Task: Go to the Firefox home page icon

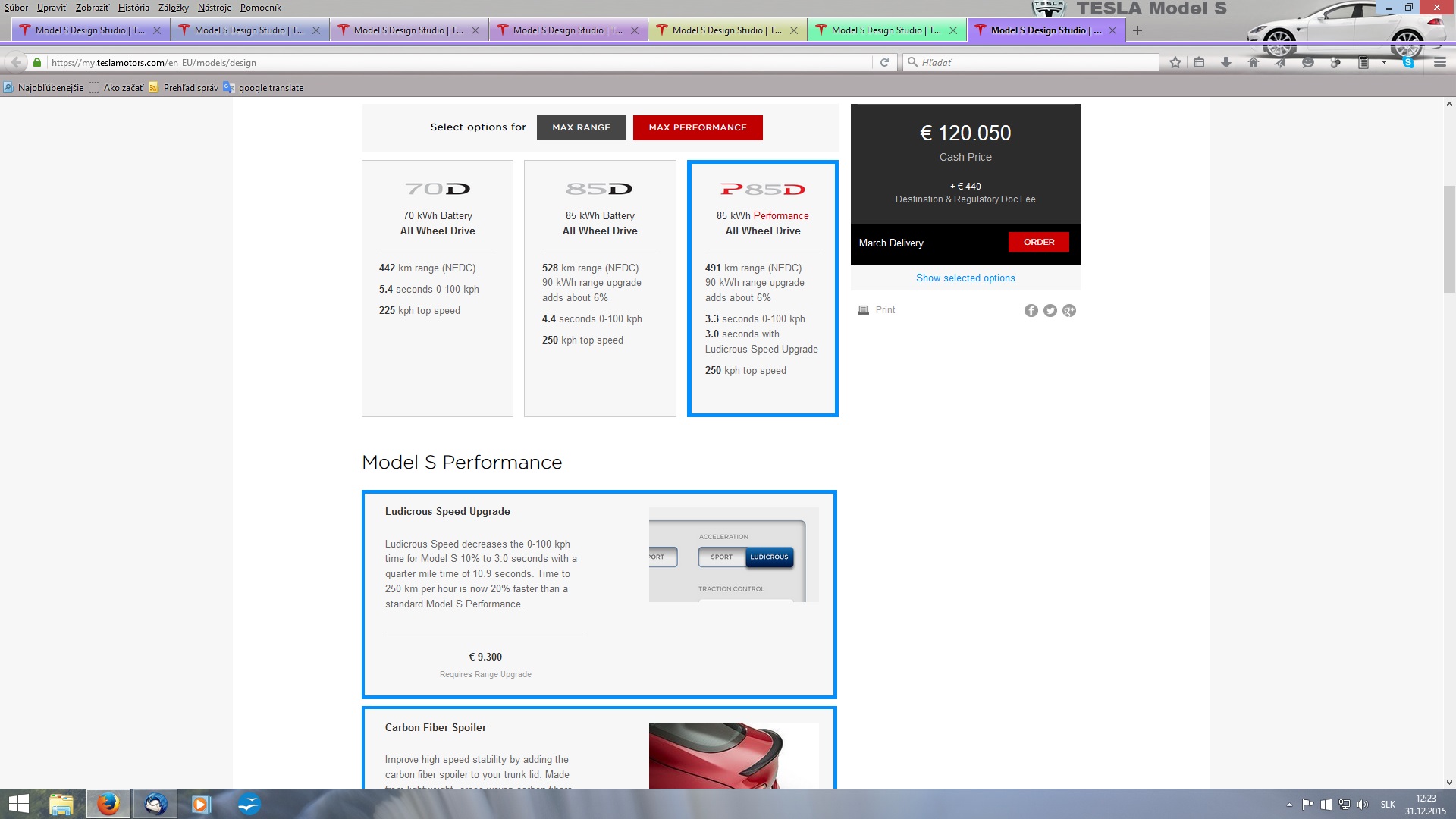Action: (x=1254, y=62)
